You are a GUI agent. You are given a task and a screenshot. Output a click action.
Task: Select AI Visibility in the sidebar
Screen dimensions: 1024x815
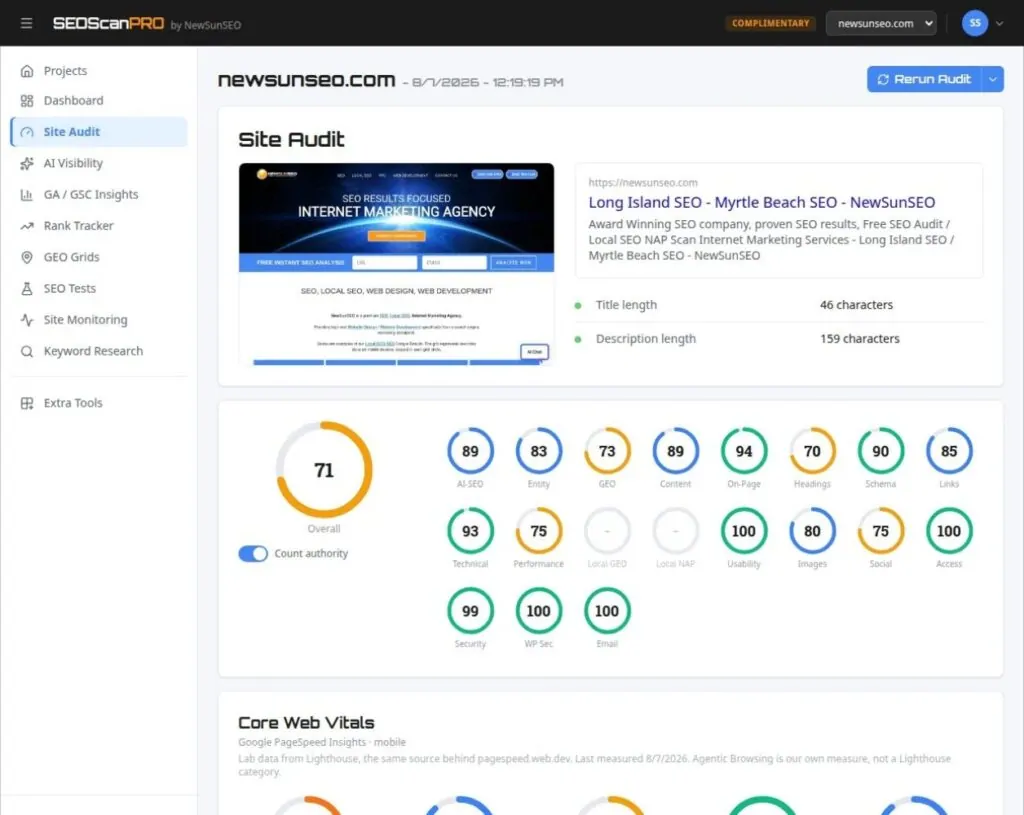pos(99,163)
